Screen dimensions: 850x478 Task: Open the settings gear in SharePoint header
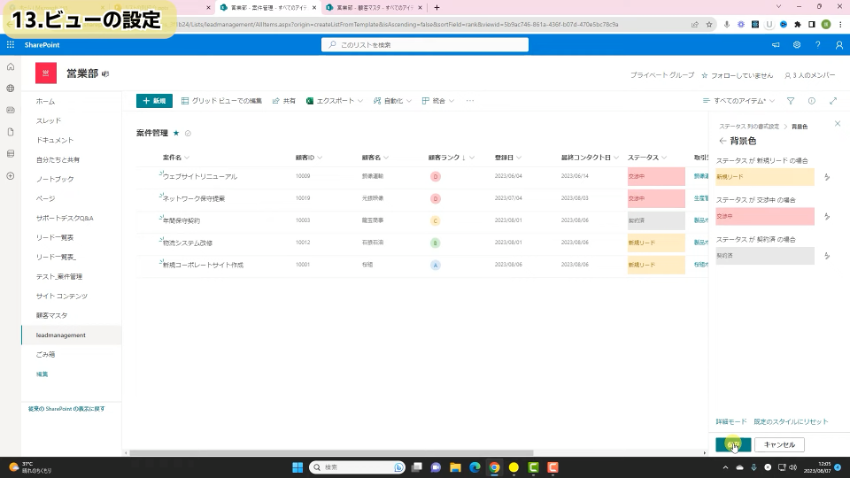pyautogui.click(x=796, y=45)
